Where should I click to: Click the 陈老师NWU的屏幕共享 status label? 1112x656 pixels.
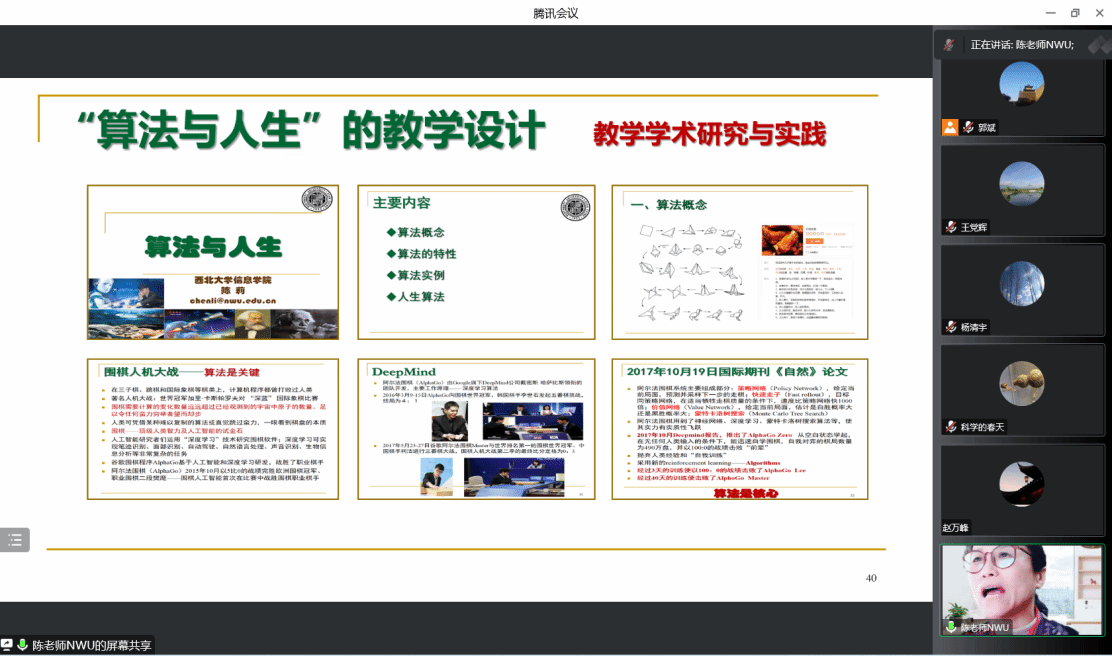point(92,646)
